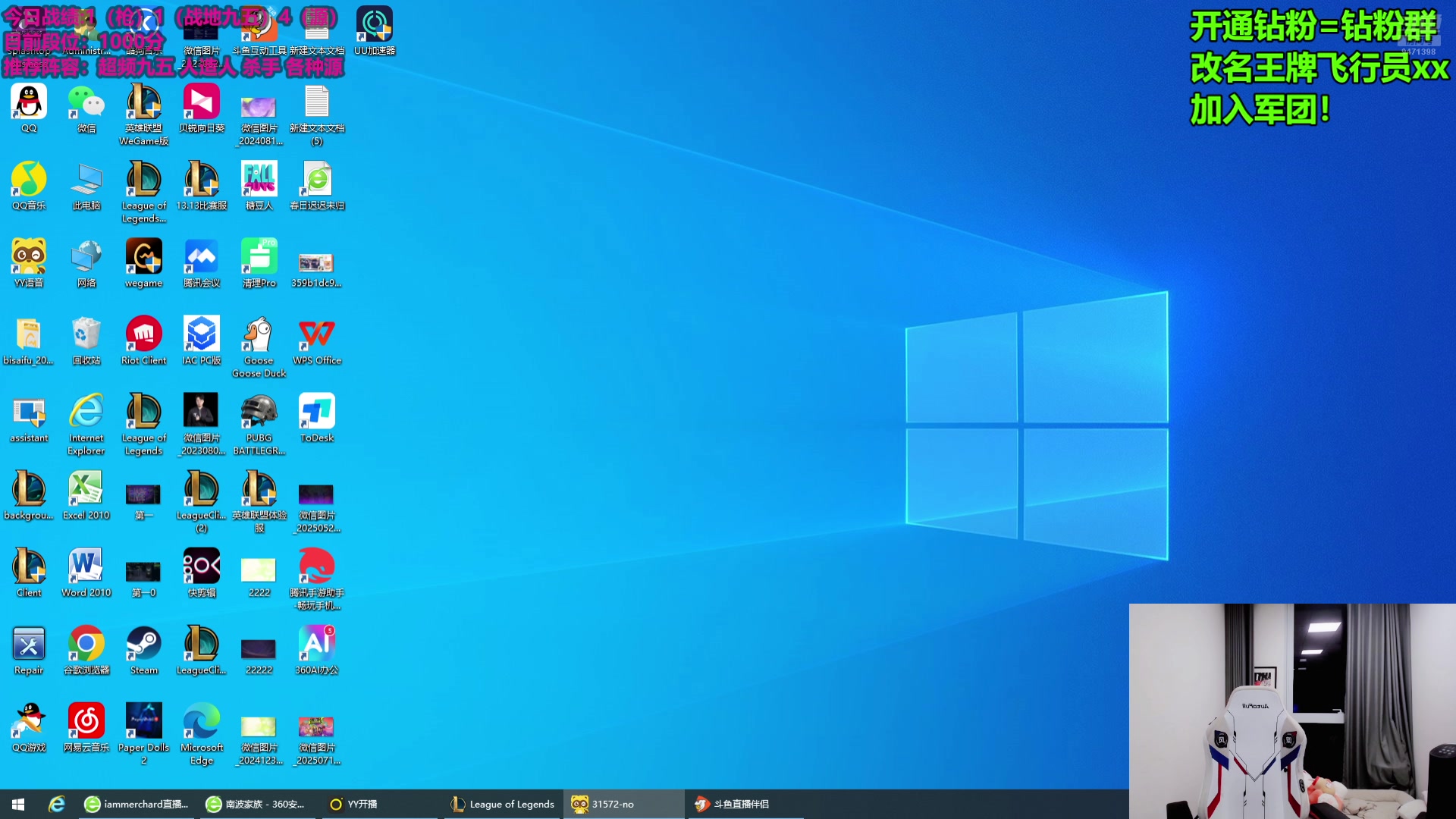The height and width of the screenshot is (819, 1456).
Task: Open the 春日迟迟未归 file icon
Action: pos(317,186)
